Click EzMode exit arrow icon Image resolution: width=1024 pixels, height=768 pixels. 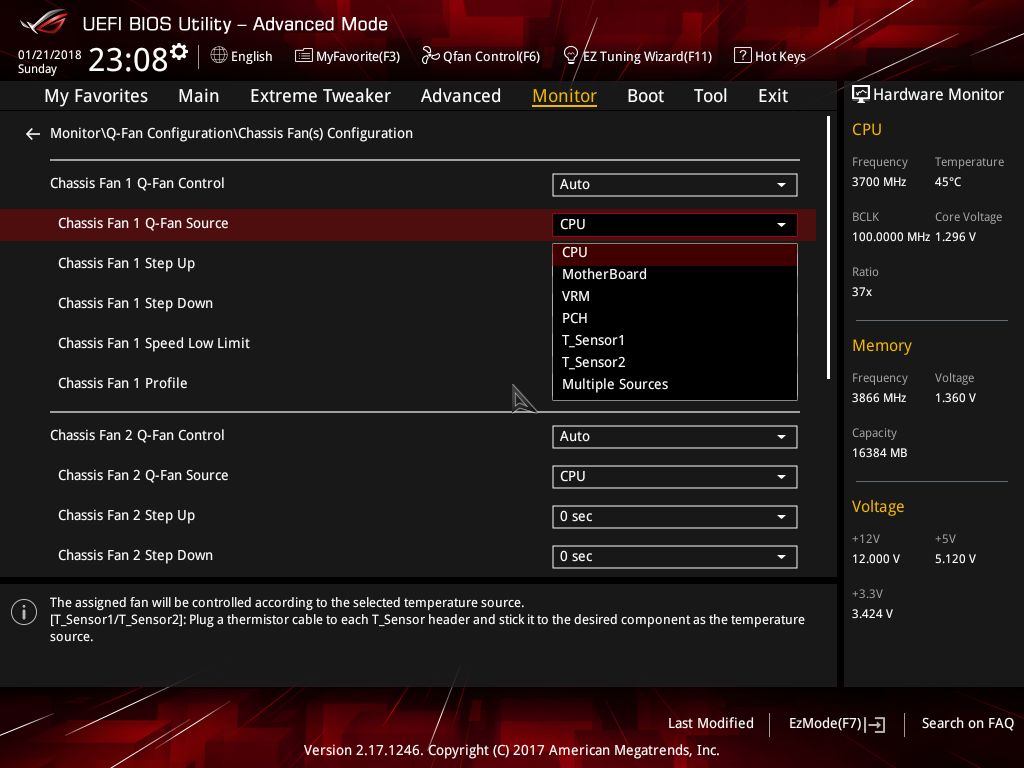875,724
